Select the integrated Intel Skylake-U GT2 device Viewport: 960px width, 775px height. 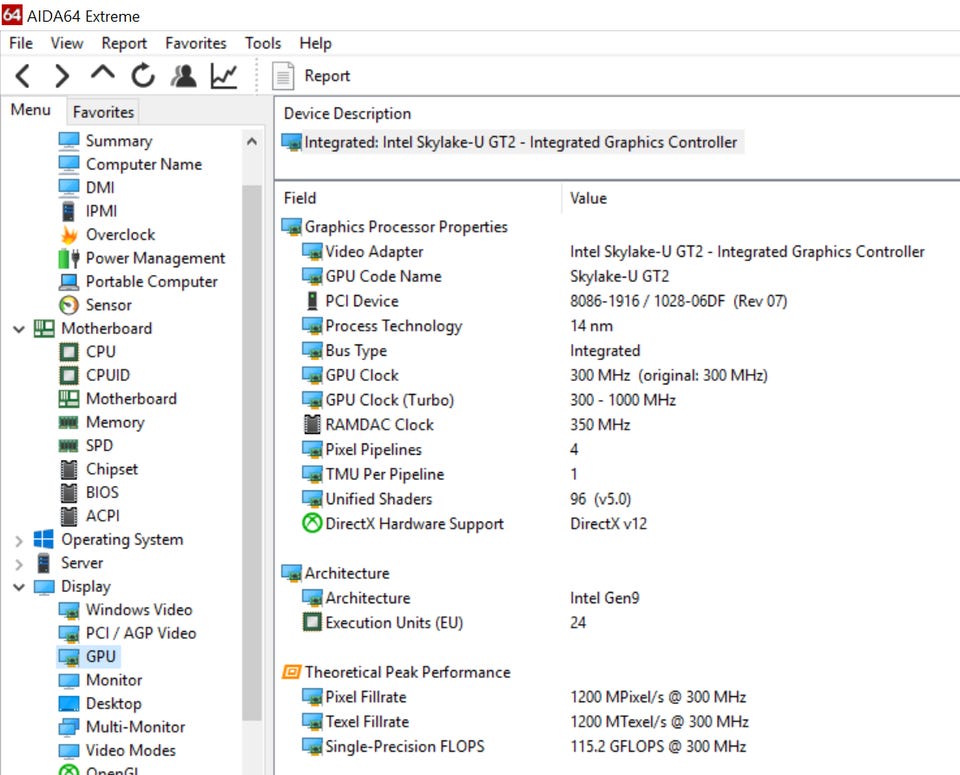(x=520, y=143)
